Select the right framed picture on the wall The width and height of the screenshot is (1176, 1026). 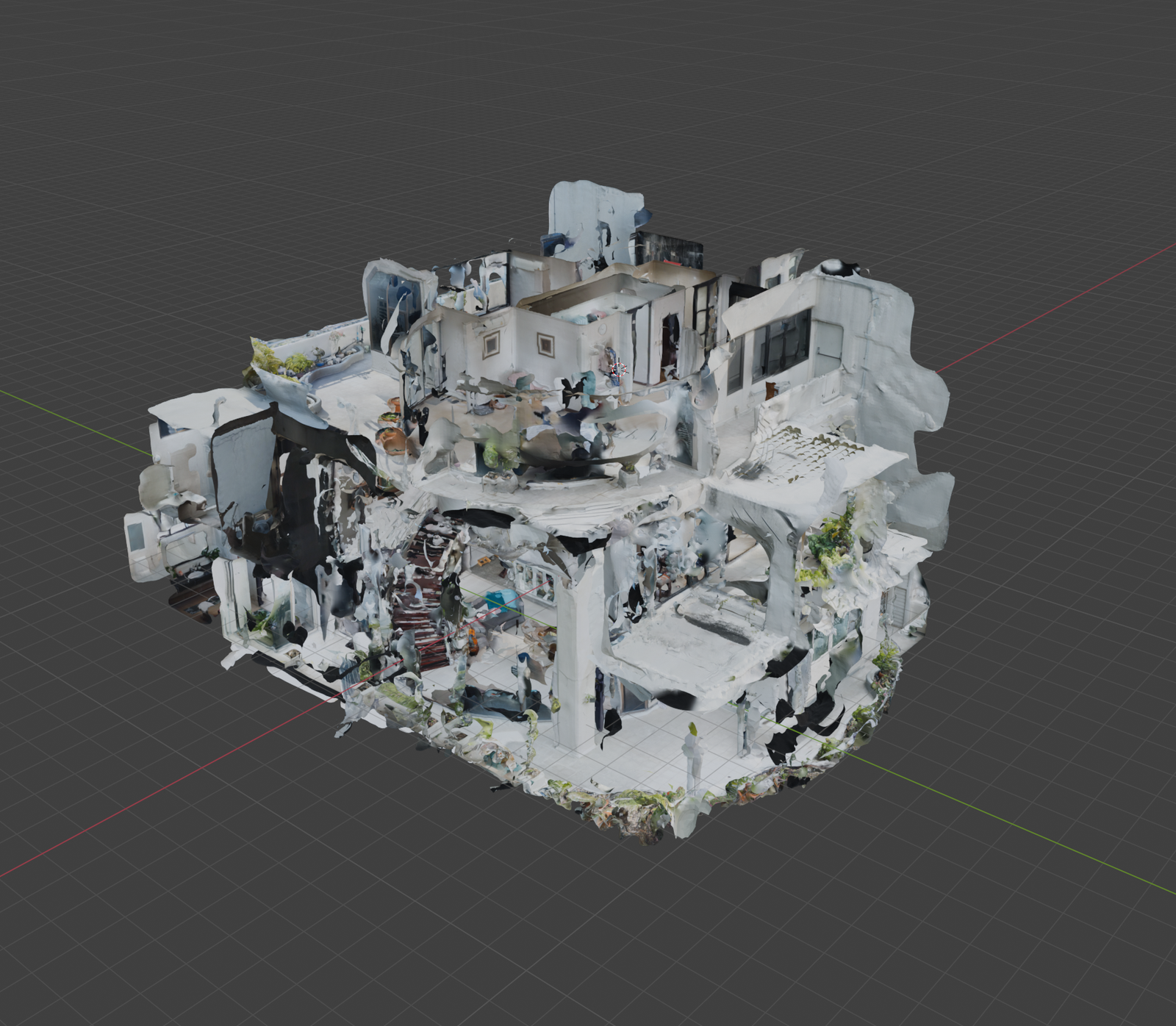coord(545,343)
